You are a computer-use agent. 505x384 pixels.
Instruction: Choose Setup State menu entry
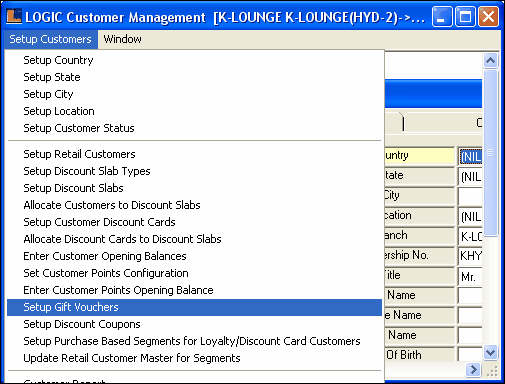coord(194,77)
